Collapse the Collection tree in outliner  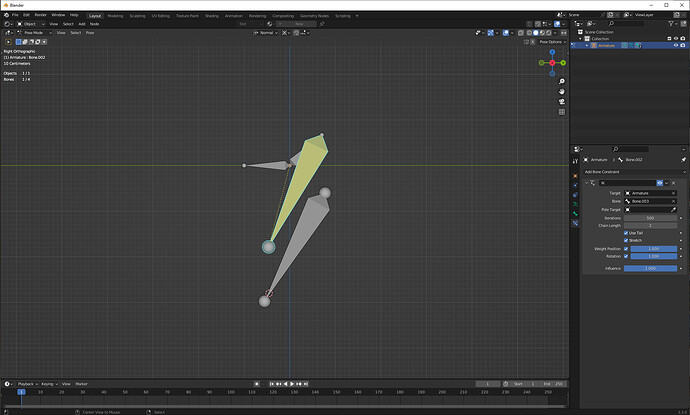tap(580, 39)
